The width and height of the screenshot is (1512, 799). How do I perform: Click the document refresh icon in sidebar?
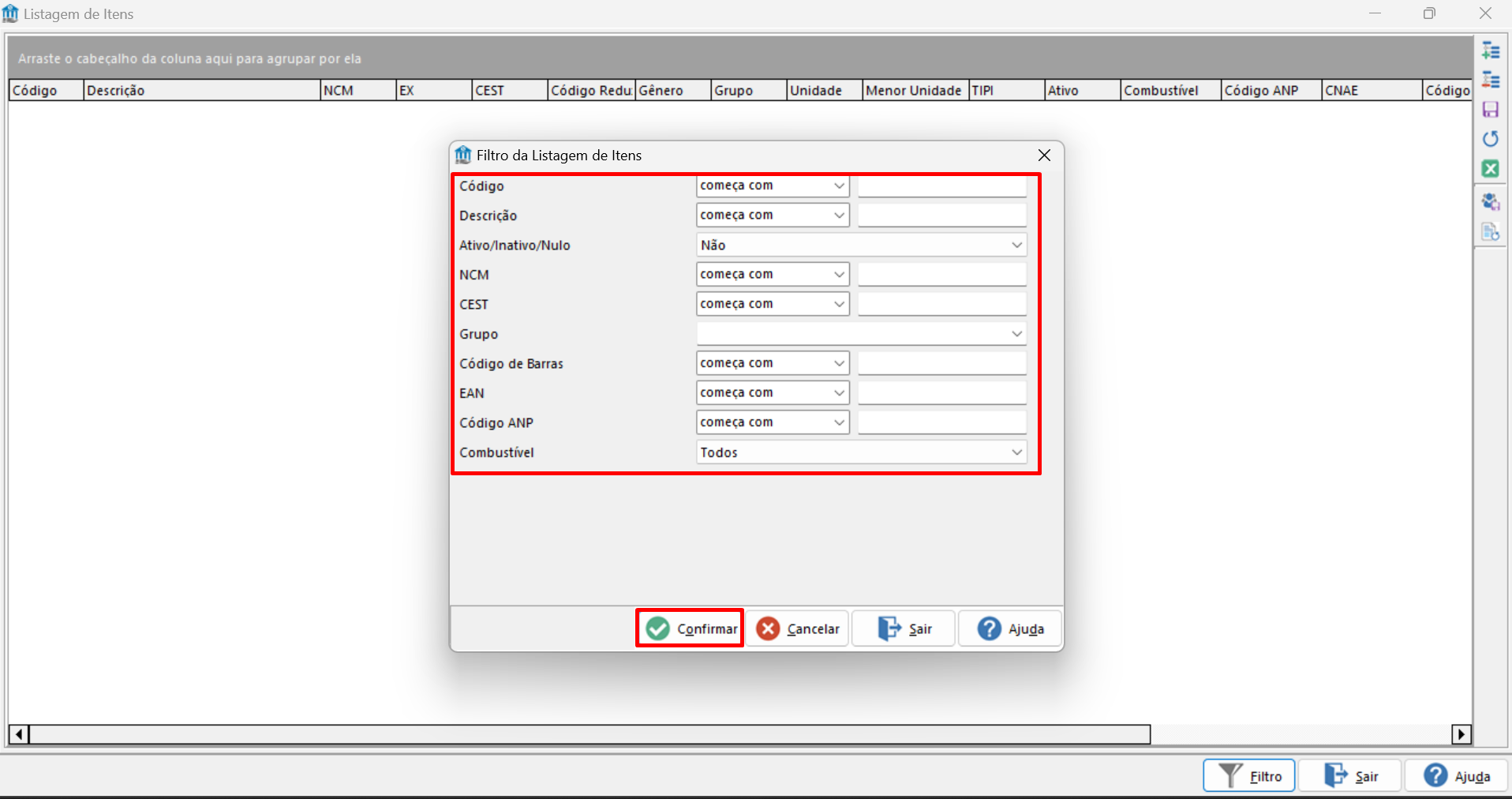tap(1491, 231)
